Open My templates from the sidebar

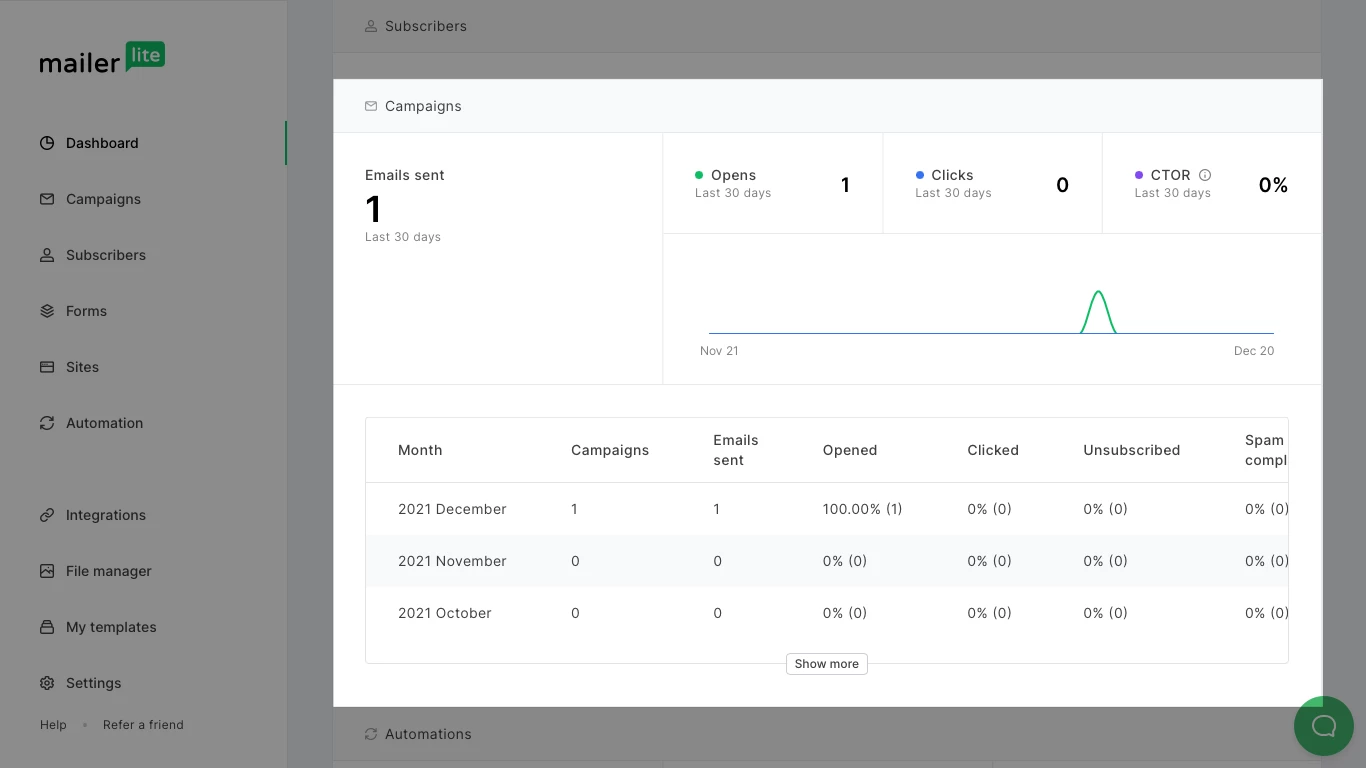(111, 627)
